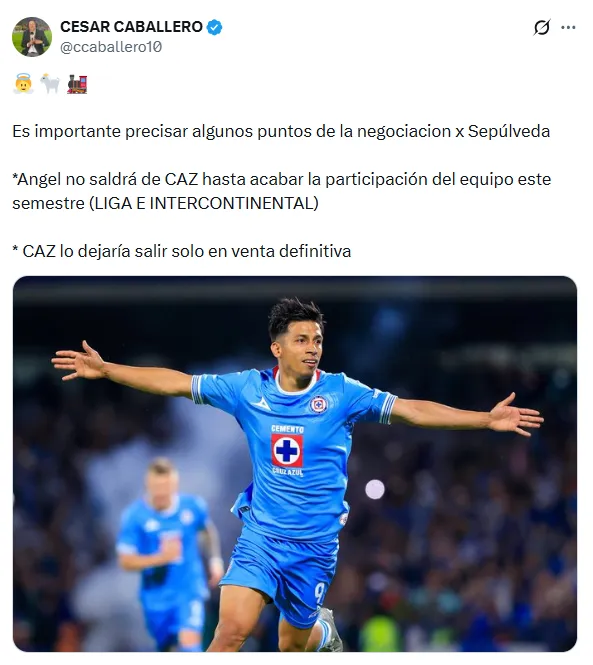593x665 pixels.
Task: Click the Cemento Cruz Azul sponsor logo
Action: tap(287, 450)
